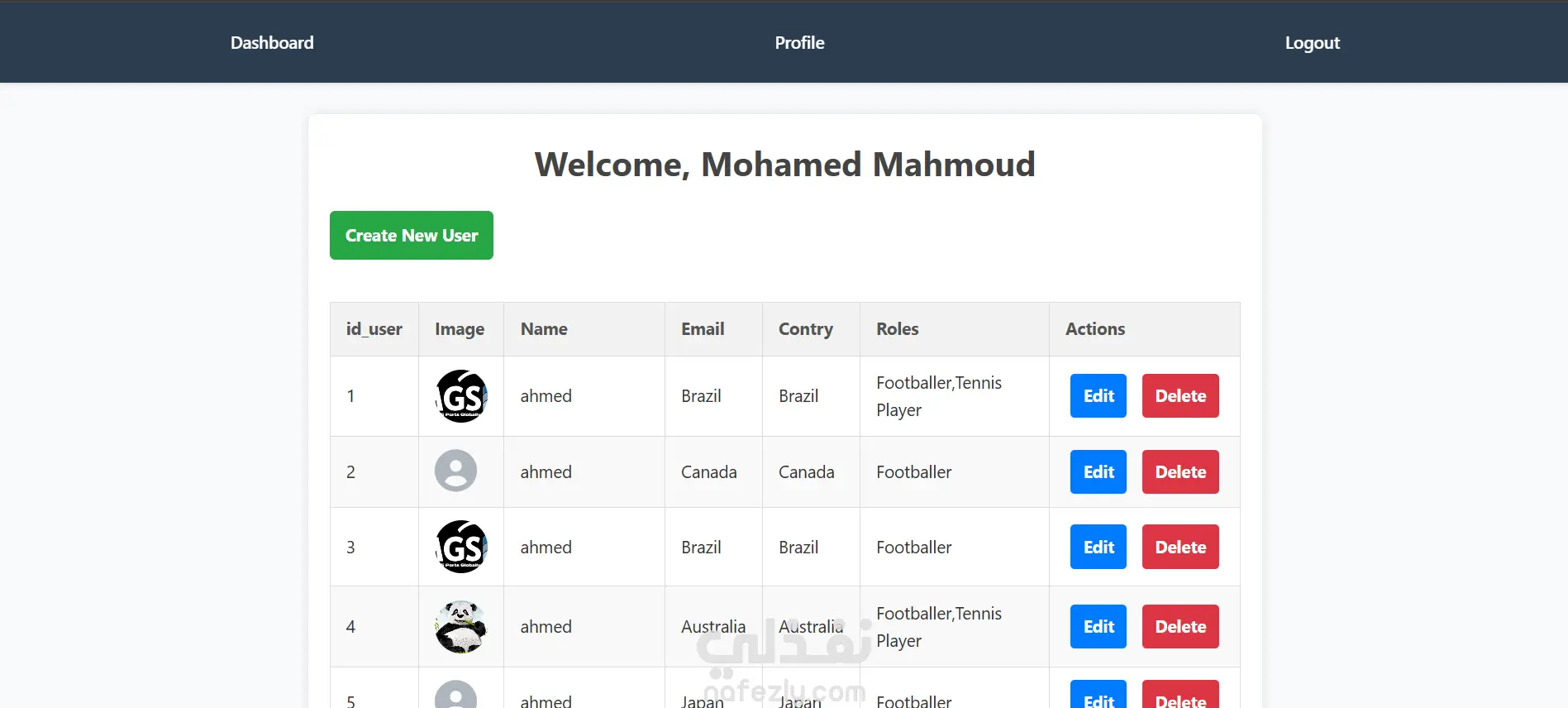Click the gray avatar in row 5

click(x=455, y=696)
